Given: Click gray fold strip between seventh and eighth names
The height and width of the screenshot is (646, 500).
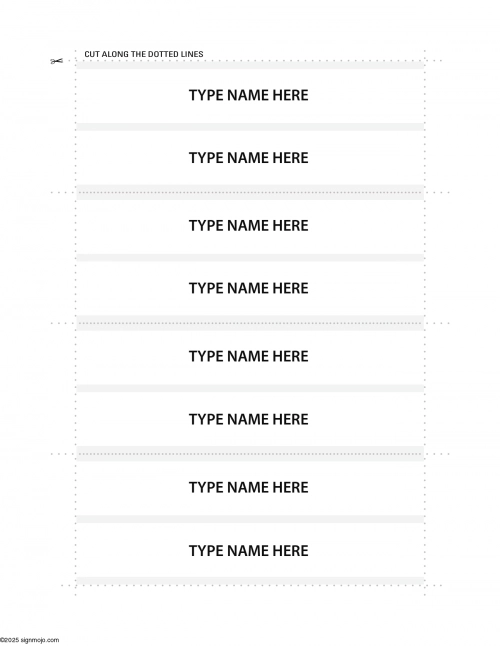Looking at the screenshot, I should 250,519.
